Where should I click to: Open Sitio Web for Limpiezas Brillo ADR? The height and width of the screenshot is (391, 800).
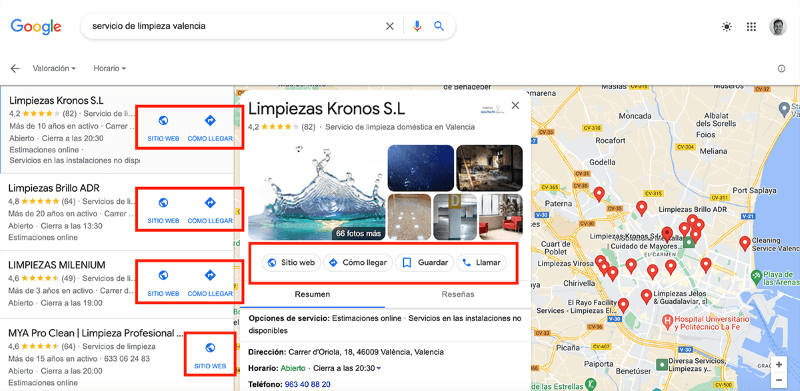163,210
